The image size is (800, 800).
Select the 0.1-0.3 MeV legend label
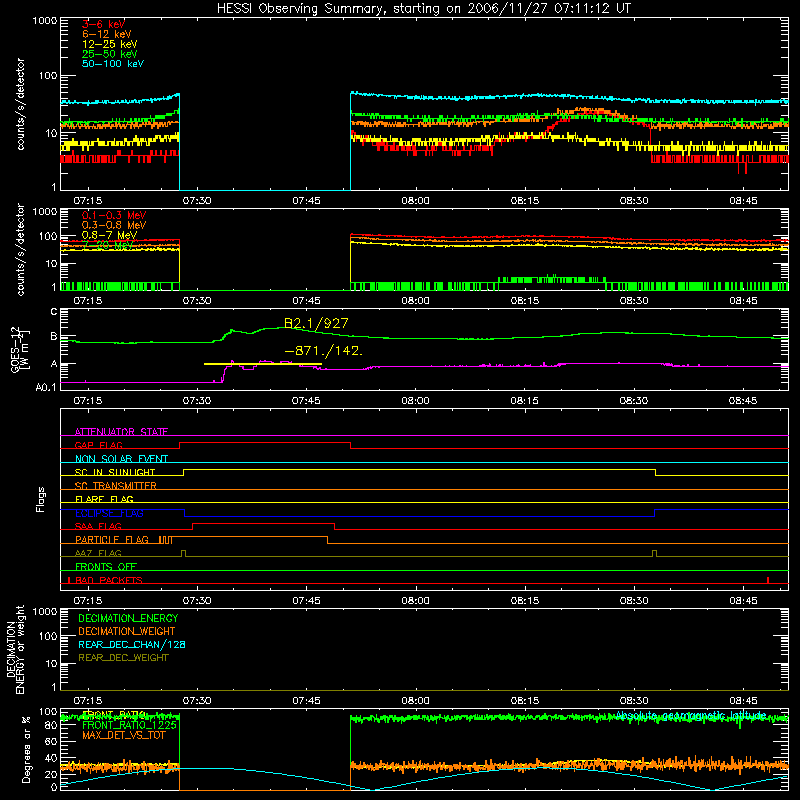tap(114, 215)
